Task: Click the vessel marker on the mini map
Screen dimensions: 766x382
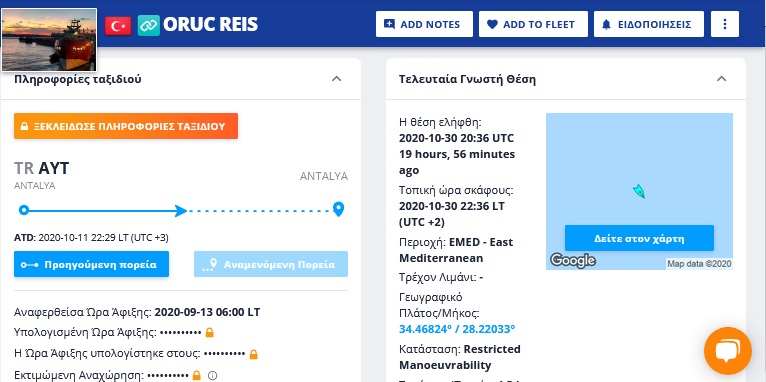Action: [638, 191]
